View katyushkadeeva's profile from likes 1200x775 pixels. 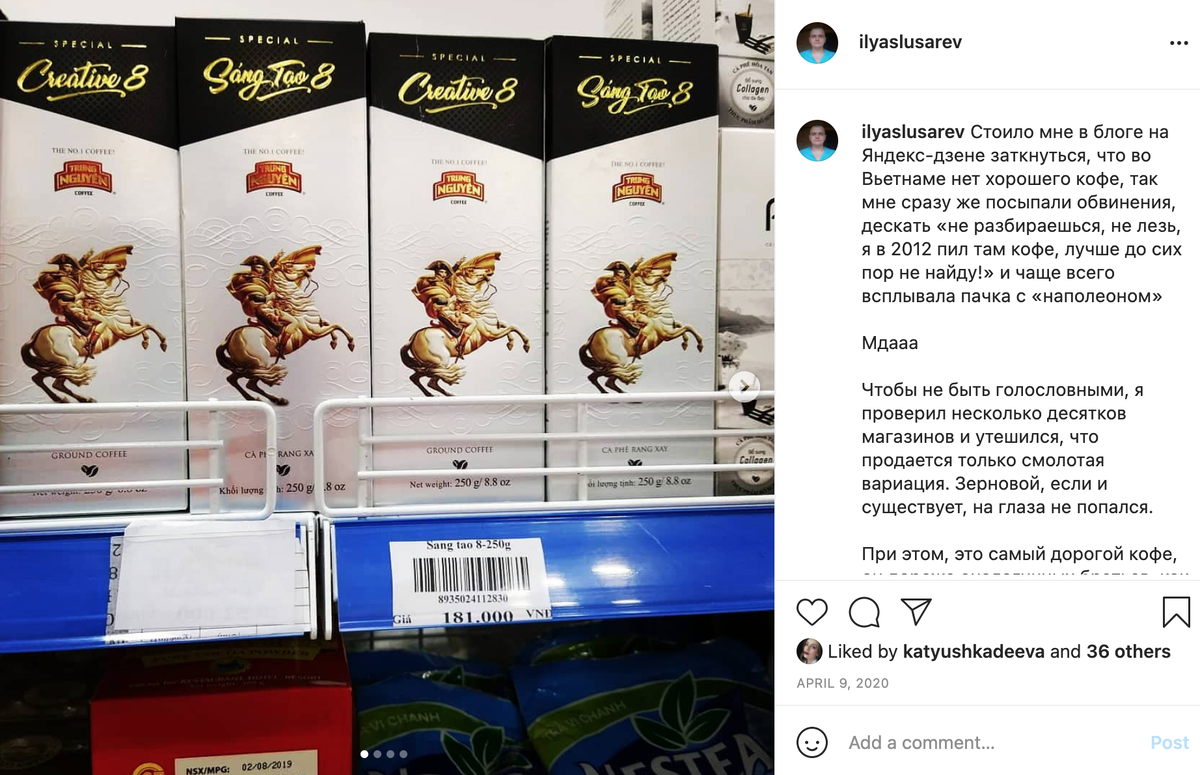coord(974,651)
